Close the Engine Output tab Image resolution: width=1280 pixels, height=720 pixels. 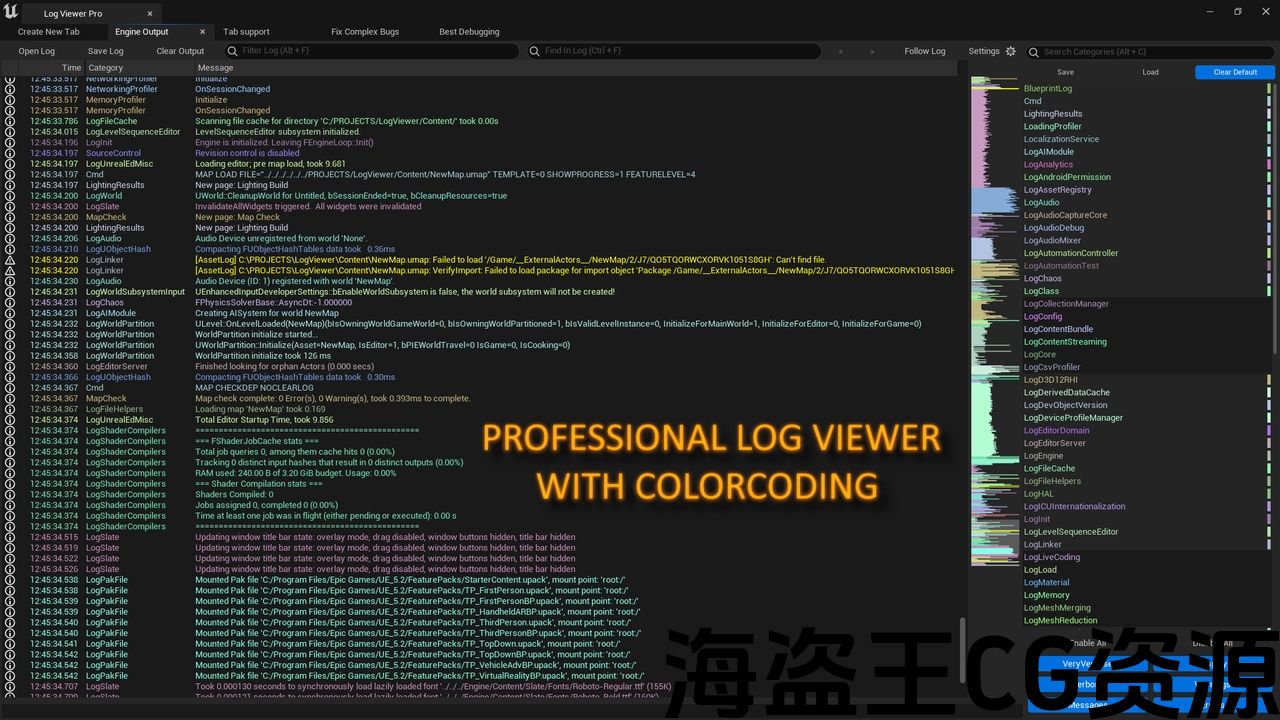point(202,32)
